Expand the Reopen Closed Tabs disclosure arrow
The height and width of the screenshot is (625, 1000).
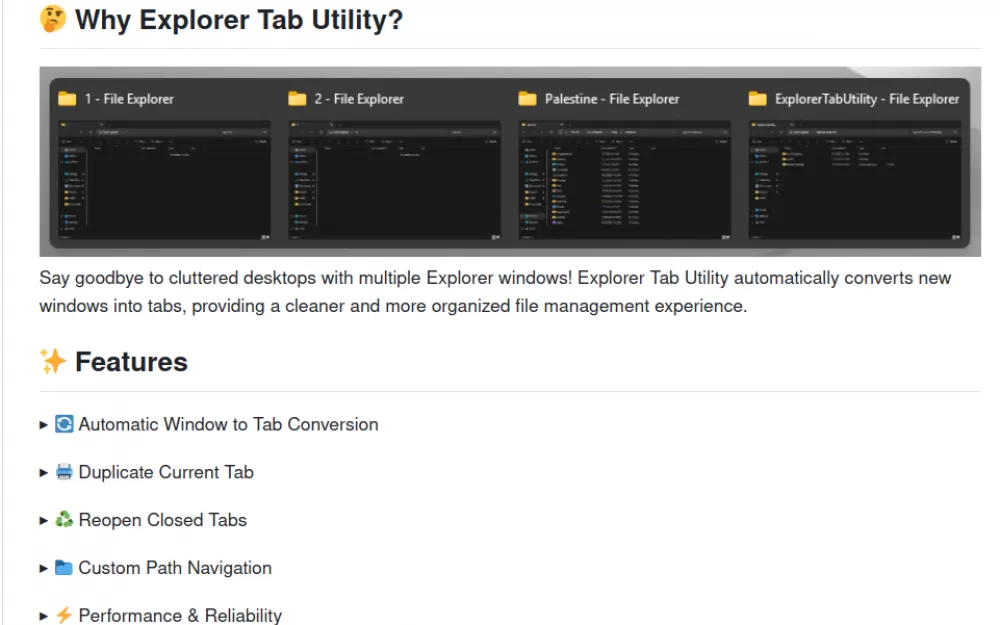coord(43,521)
